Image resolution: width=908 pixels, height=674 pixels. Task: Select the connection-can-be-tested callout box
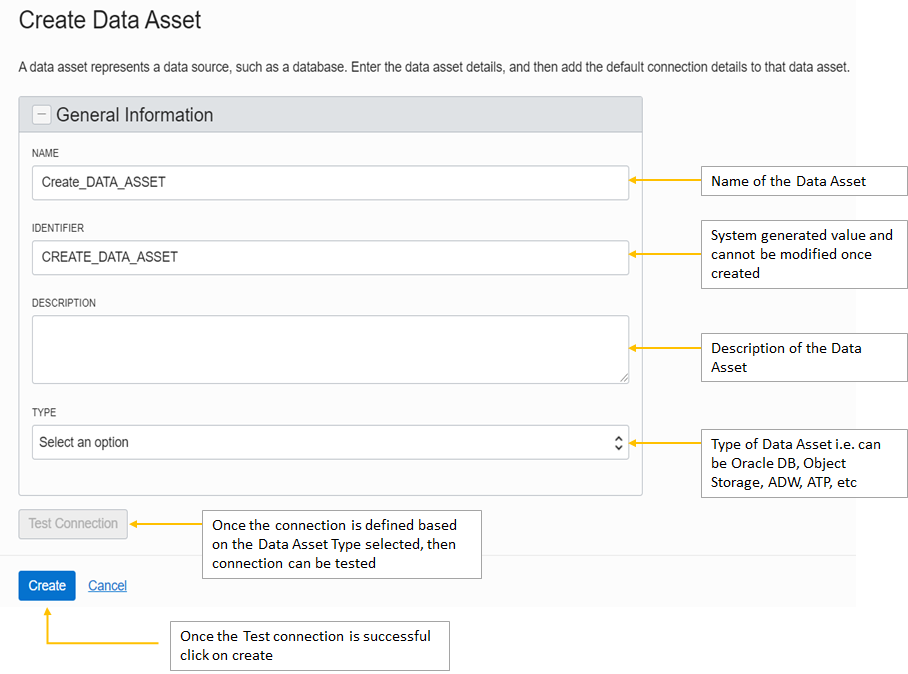[x=342, y=544]
